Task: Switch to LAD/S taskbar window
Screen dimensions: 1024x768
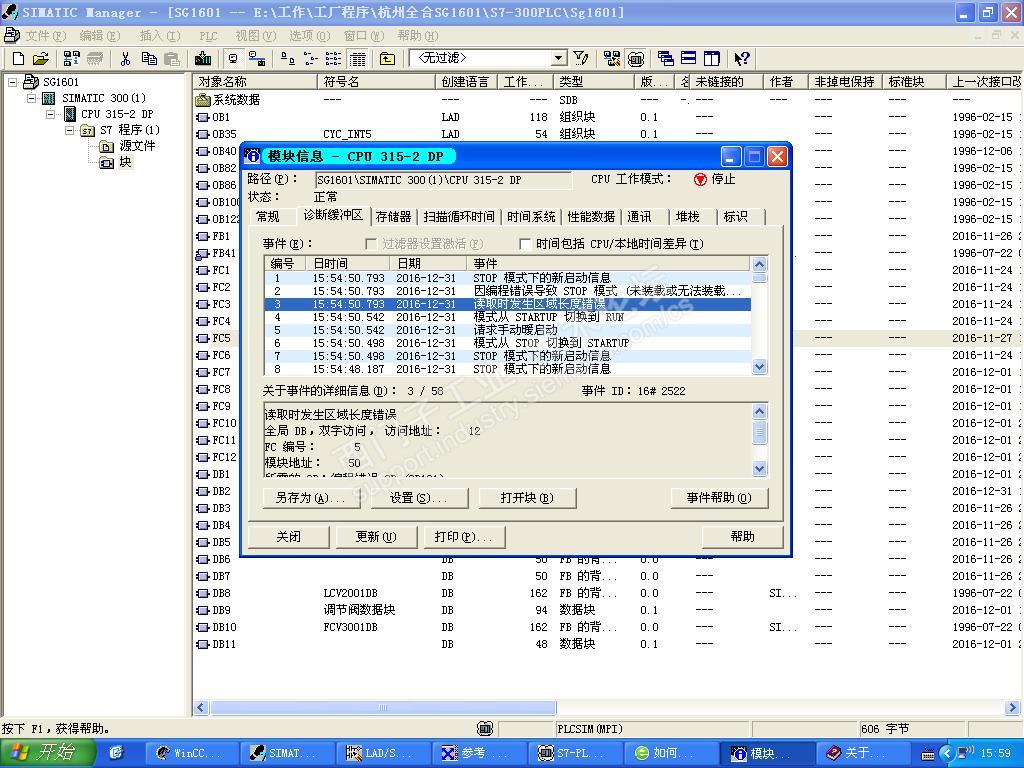Action: pos(383,754)
